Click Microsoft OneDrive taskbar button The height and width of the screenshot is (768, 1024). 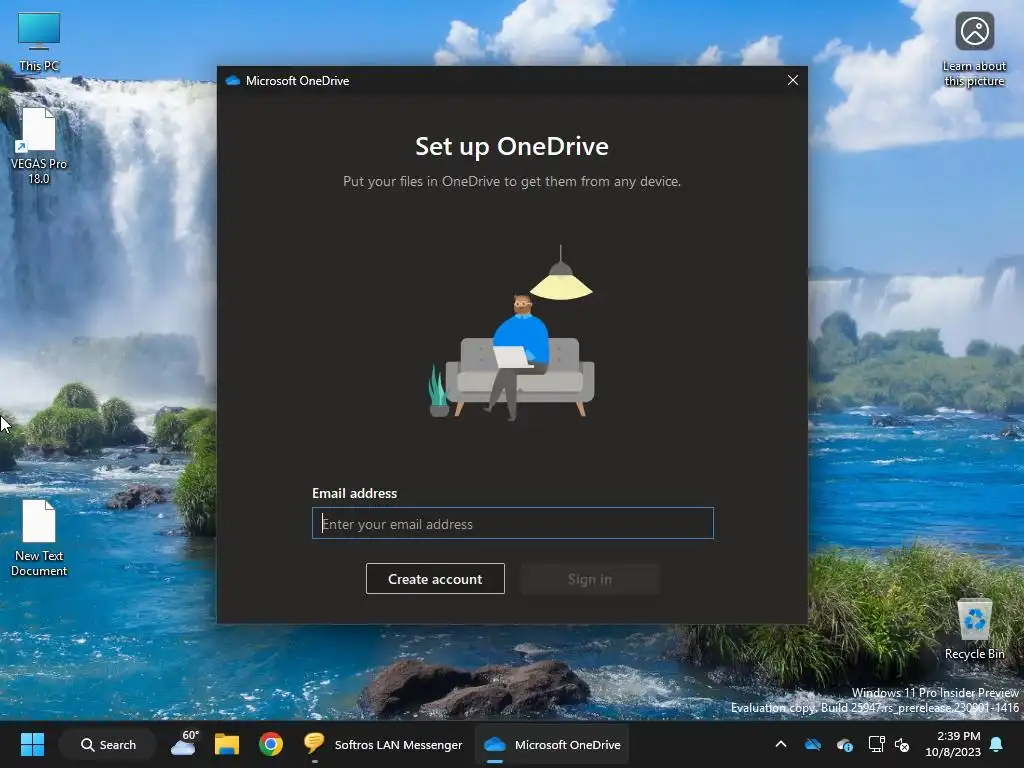pyautogui.click(x=552, y=744)
